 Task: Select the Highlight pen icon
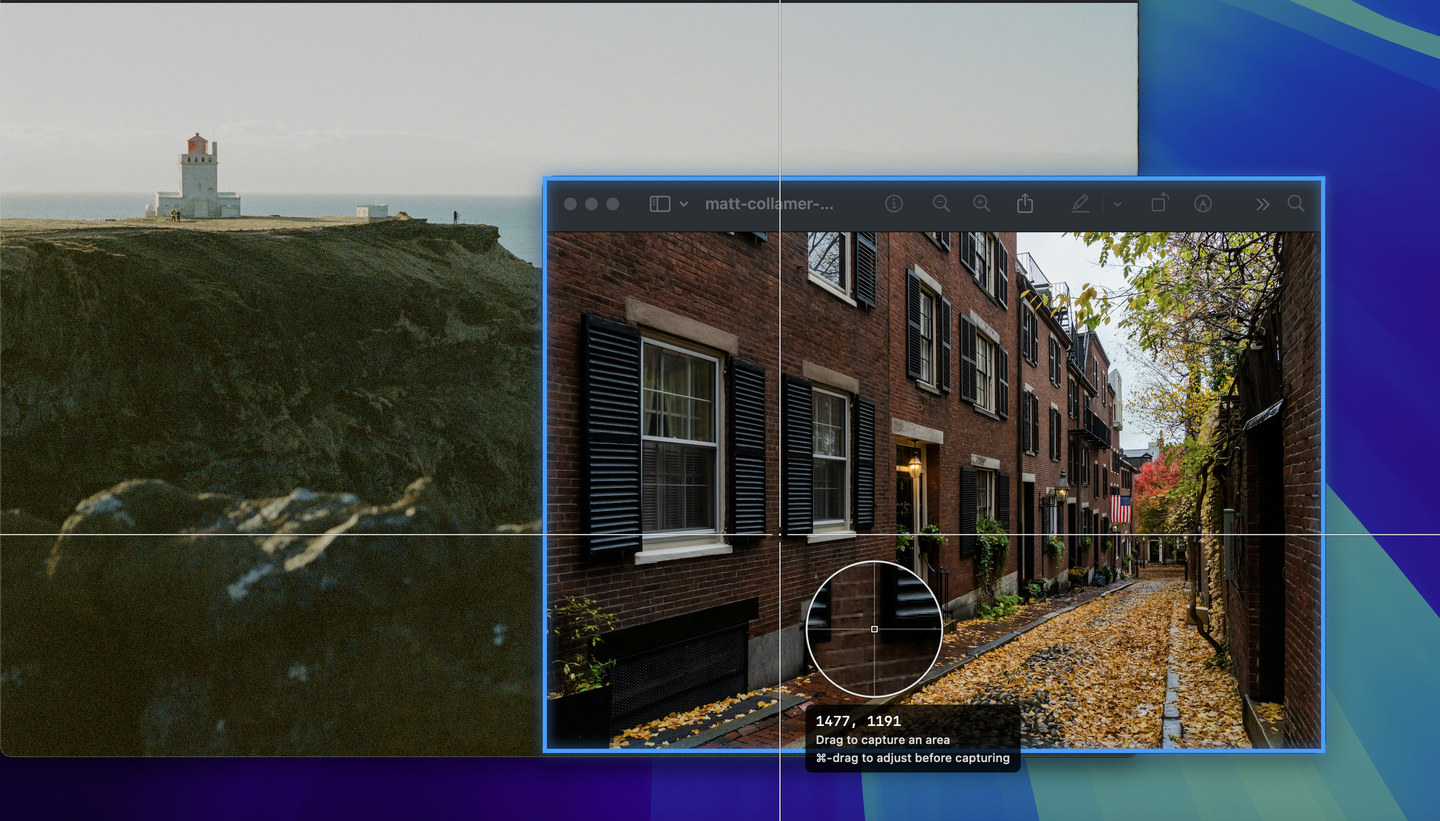click(1080, 204)
